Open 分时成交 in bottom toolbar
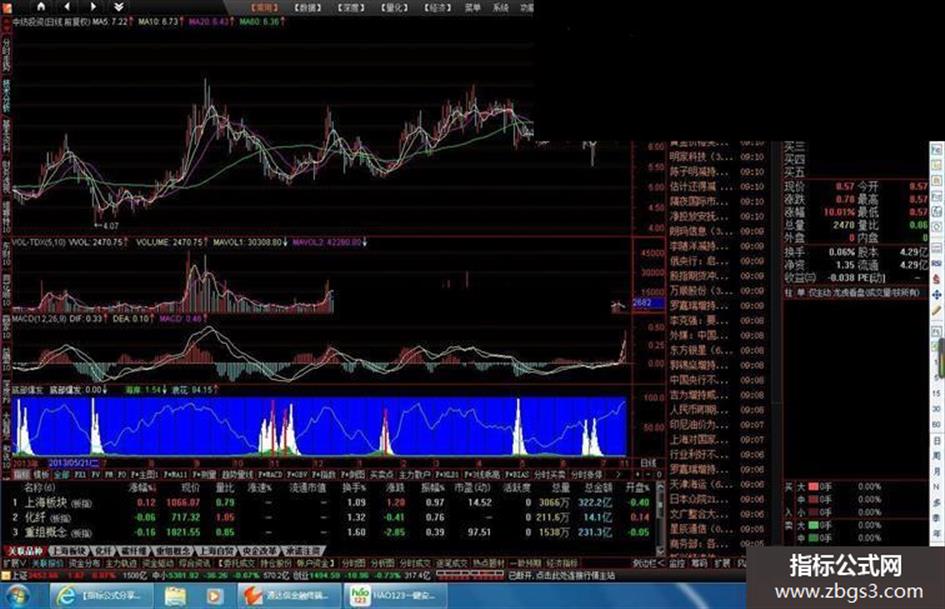The height and width of the screenshot is (609, 945). click(x=416, y=563)
